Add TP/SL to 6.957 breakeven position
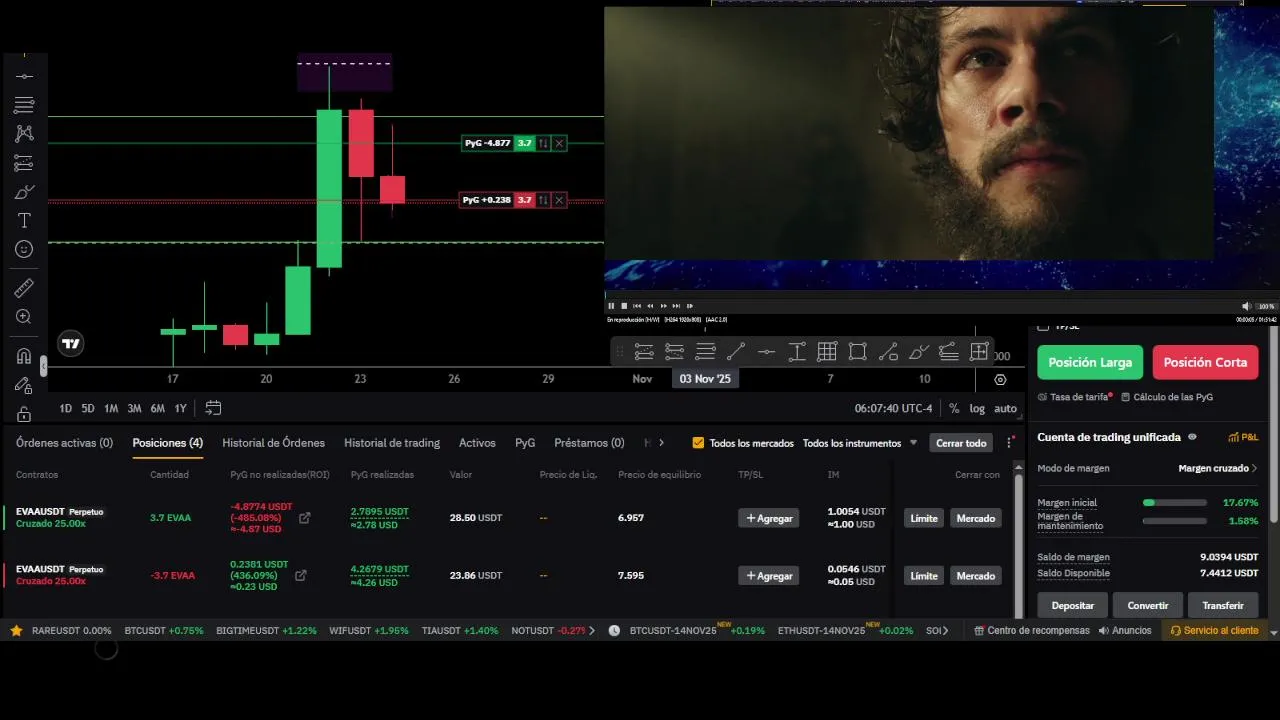The width and height of the screenshot is (1280, 720). click(768, 518)
